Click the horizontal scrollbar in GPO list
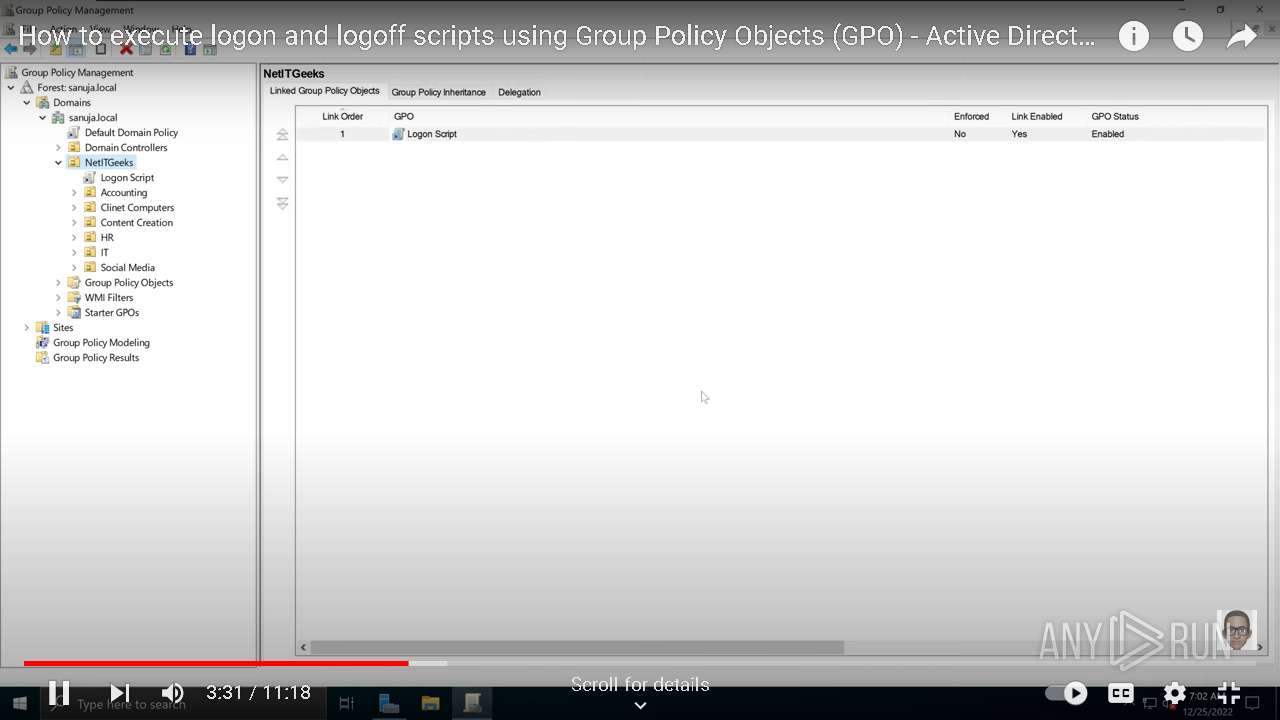1280x720 pixels. 577,647
